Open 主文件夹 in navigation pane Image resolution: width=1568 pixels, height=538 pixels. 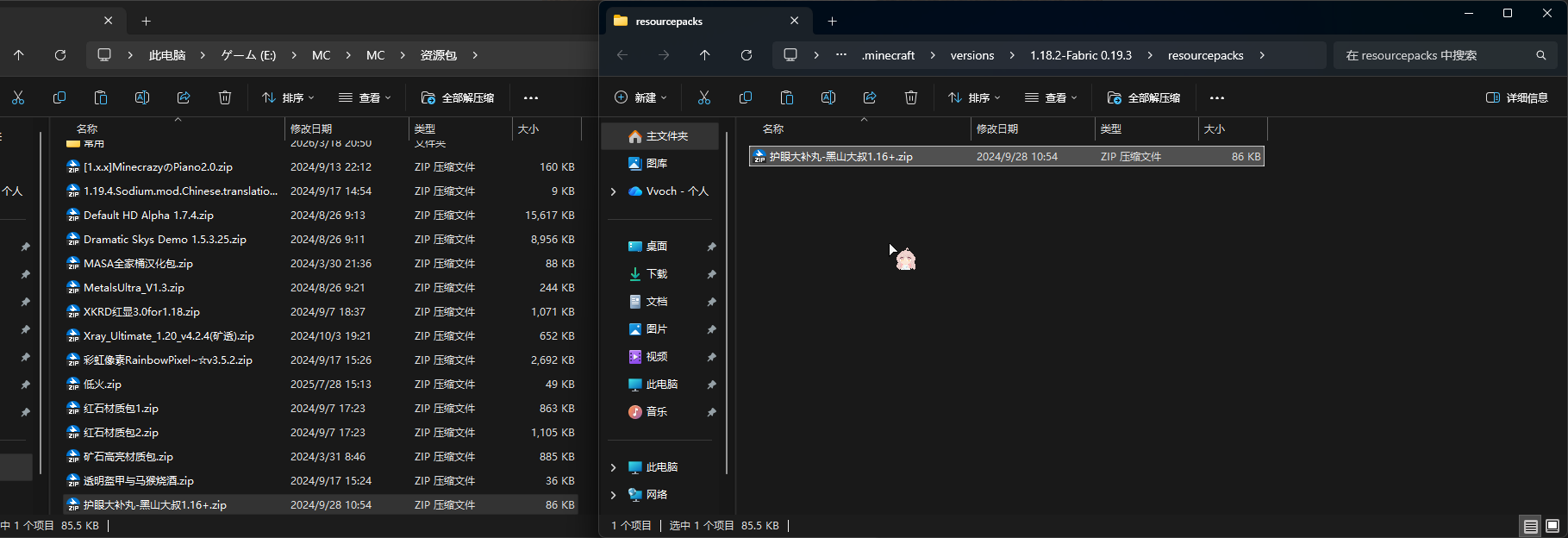659,136
